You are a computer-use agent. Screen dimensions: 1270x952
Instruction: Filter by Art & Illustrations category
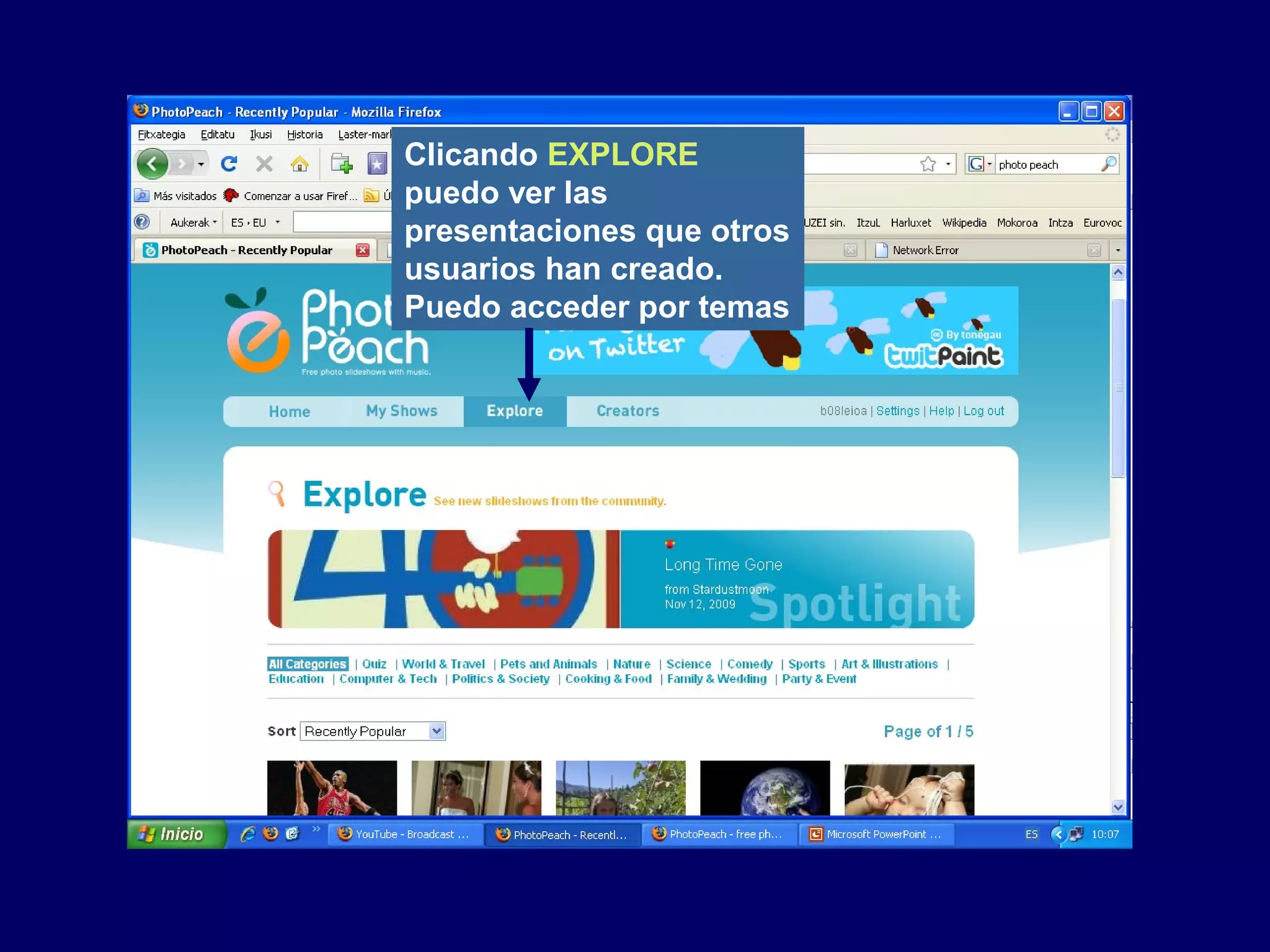tap(889, 664)
